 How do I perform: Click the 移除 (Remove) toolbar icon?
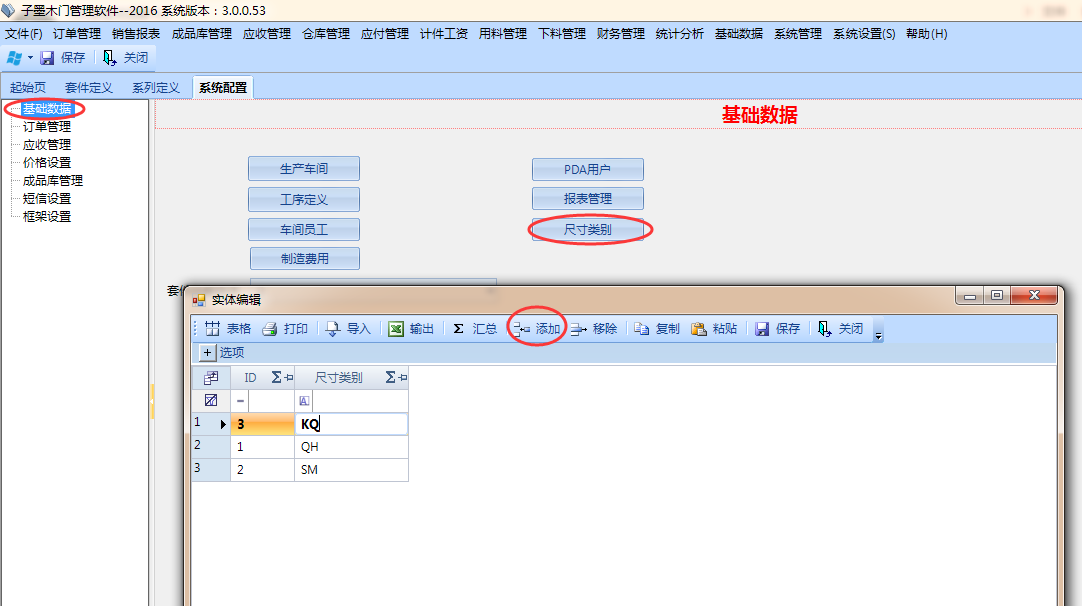point(579,329)
